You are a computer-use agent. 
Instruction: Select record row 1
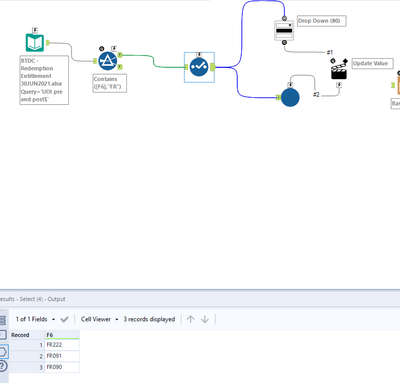(27, 345)
